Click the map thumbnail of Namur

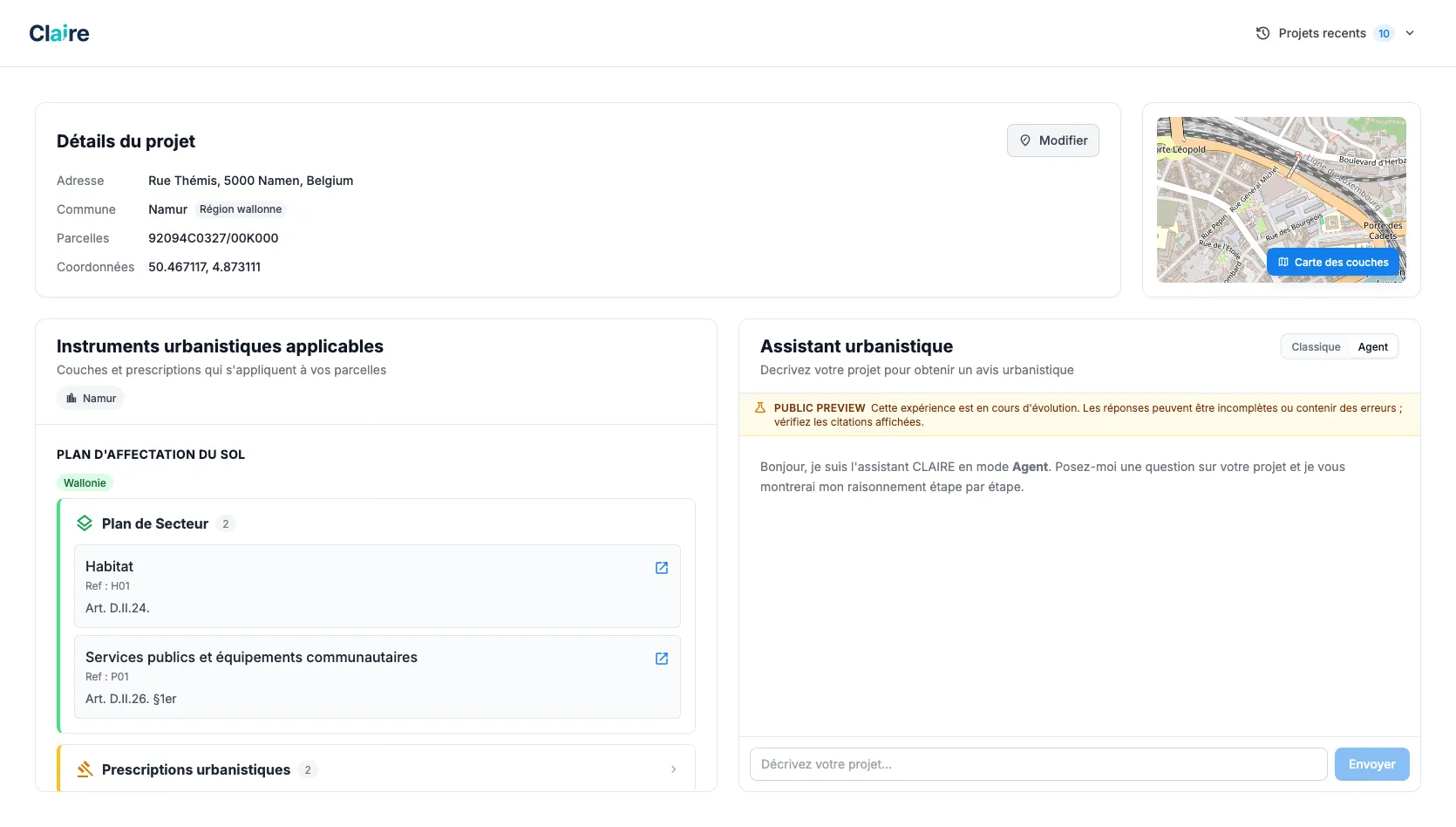pos(1281,200)
